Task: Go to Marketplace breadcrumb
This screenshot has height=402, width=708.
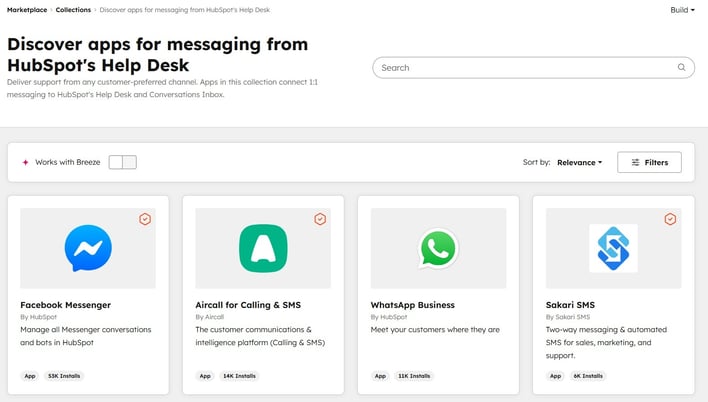Action: [x=27, y=10]
